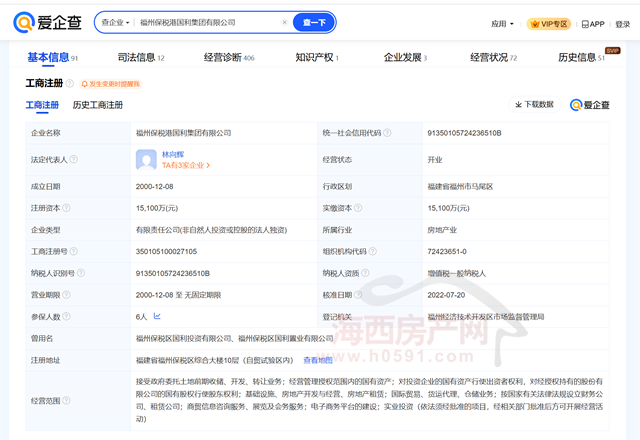
Task: Select the 知识产权 tab
Action: (x=317, y=58)
